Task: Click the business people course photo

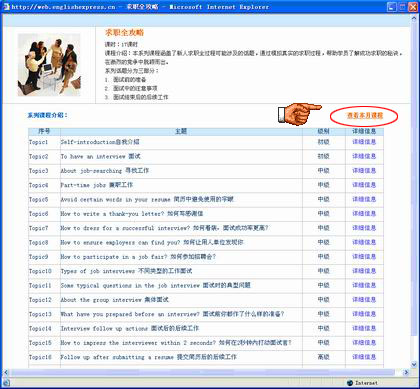Action: pos(49,65)
